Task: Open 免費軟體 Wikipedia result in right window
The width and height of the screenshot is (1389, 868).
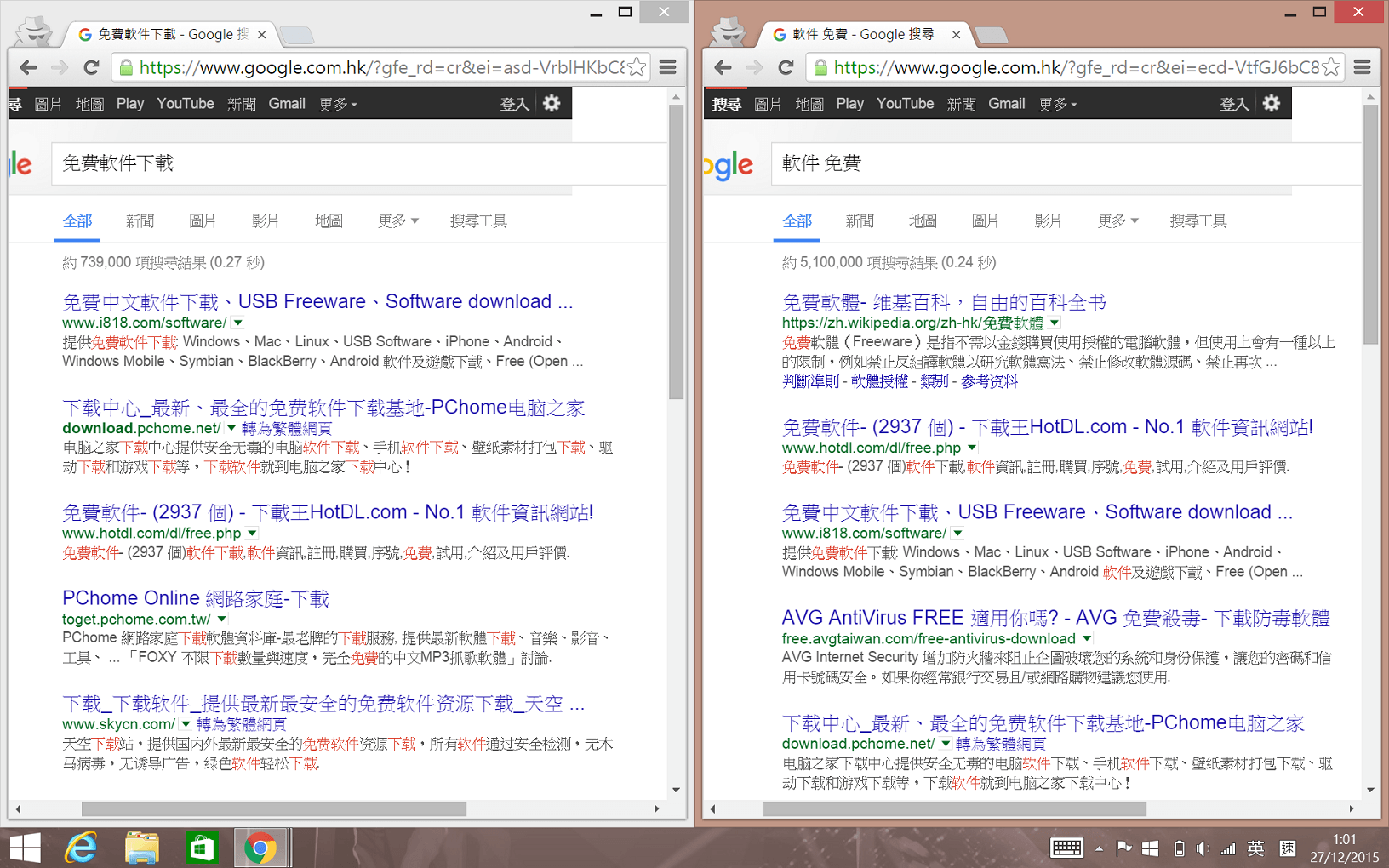Action: tap(944, 302)
